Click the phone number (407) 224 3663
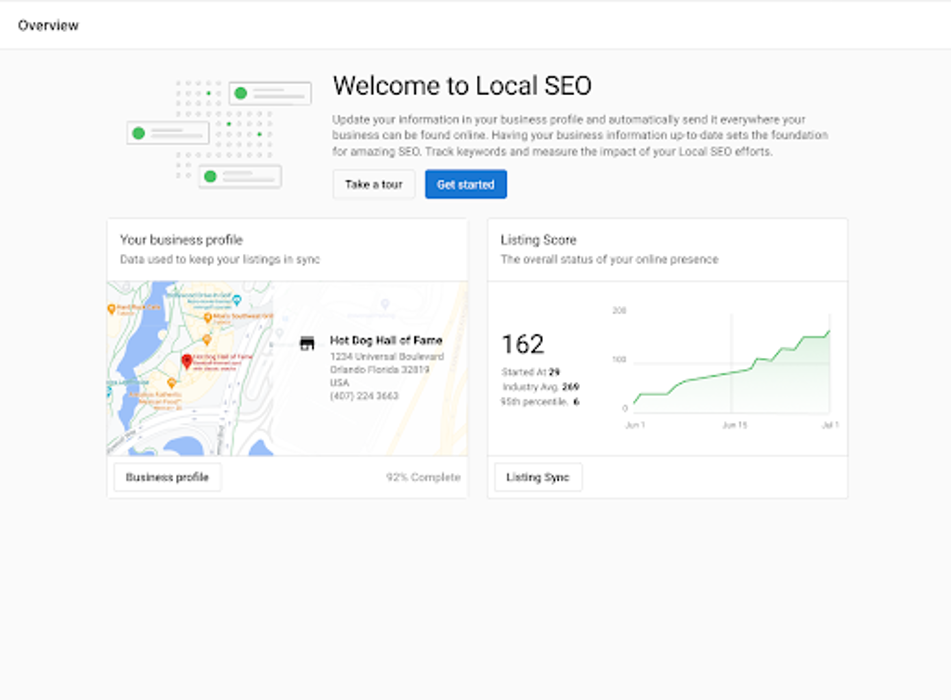Screen dimensions: 951x700 pyautogui.click(x=364, y=396)
